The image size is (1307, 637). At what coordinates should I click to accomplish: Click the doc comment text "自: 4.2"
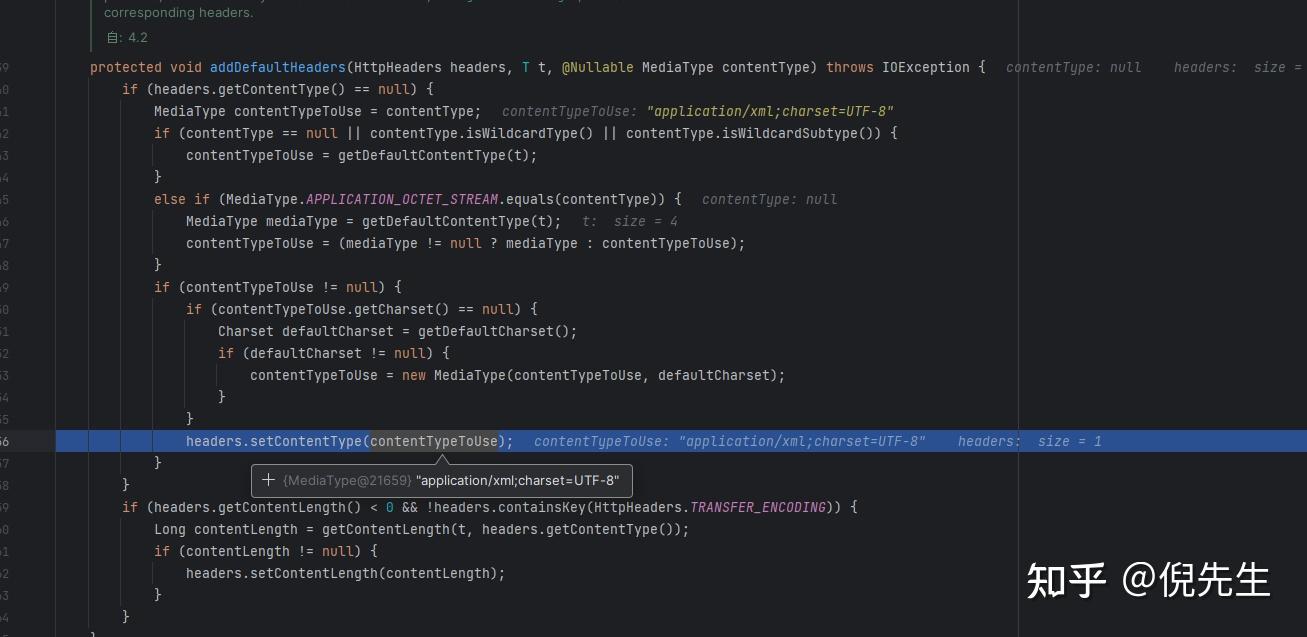(x=127, y=37)
